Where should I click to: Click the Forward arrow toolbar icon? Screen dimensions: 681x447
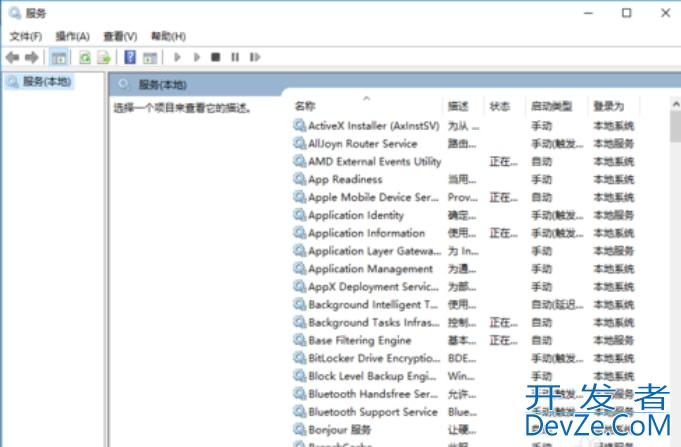tap(31, 57)
